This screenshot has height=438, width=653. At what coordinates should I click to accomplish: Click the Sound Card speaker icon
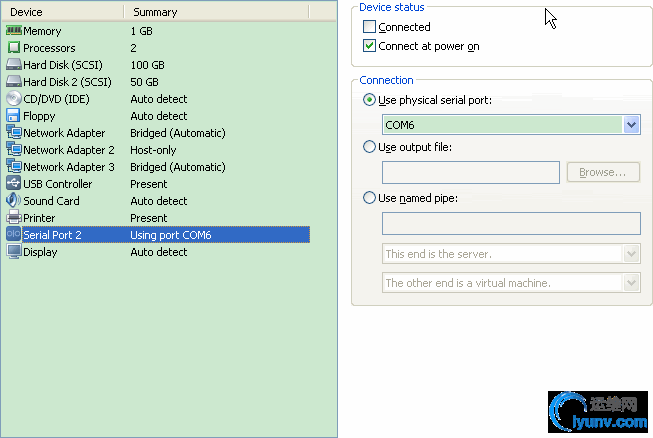(x=14, y=201)
